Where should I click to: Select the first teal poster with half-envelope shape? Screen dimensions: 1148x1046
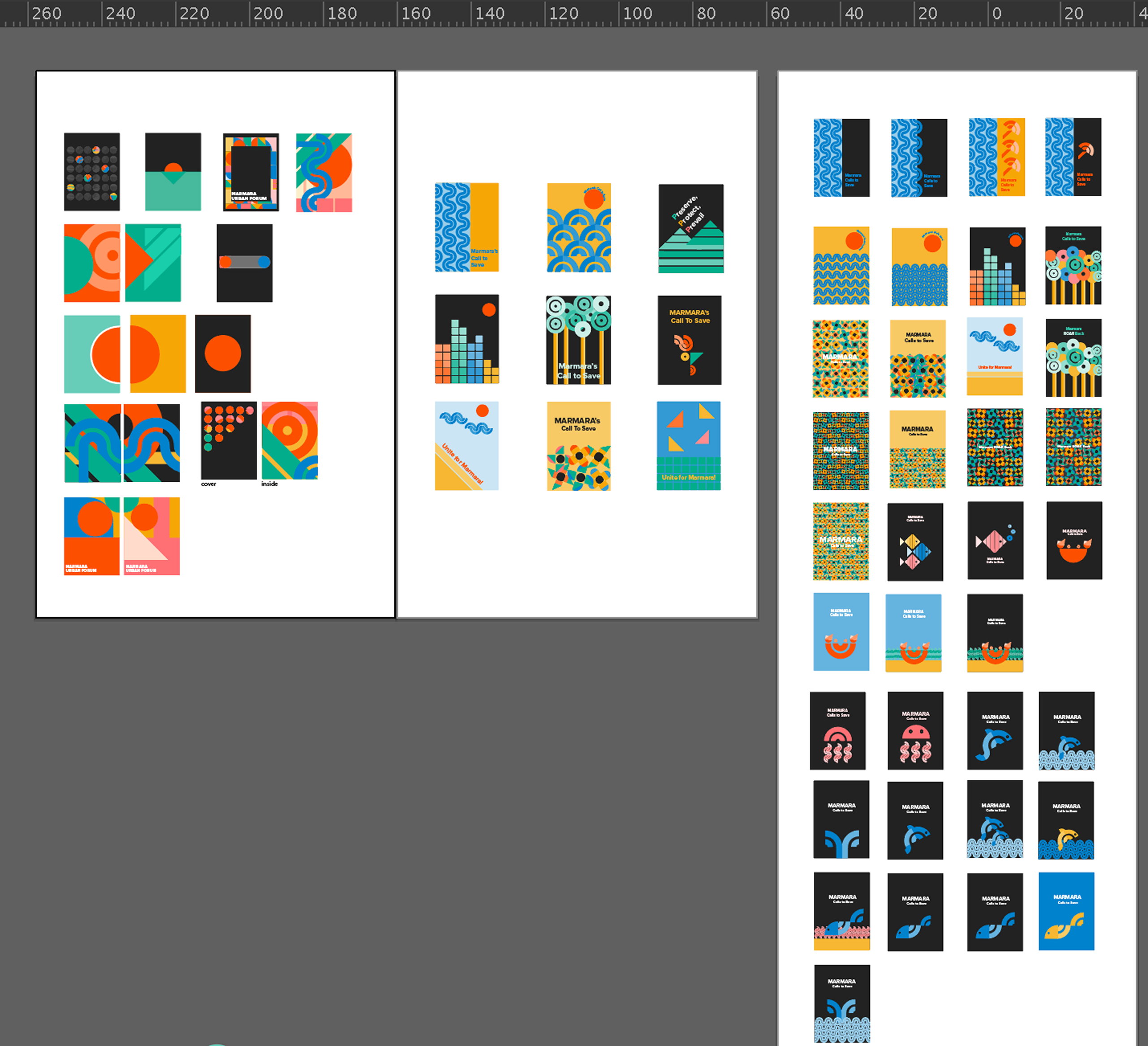coord(173,172)
